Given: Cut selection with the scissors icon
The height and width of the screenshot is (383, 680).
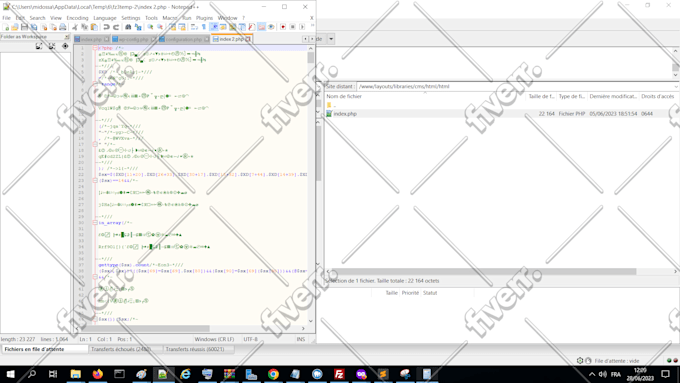Looking at the screenshot, I should 75,27.
